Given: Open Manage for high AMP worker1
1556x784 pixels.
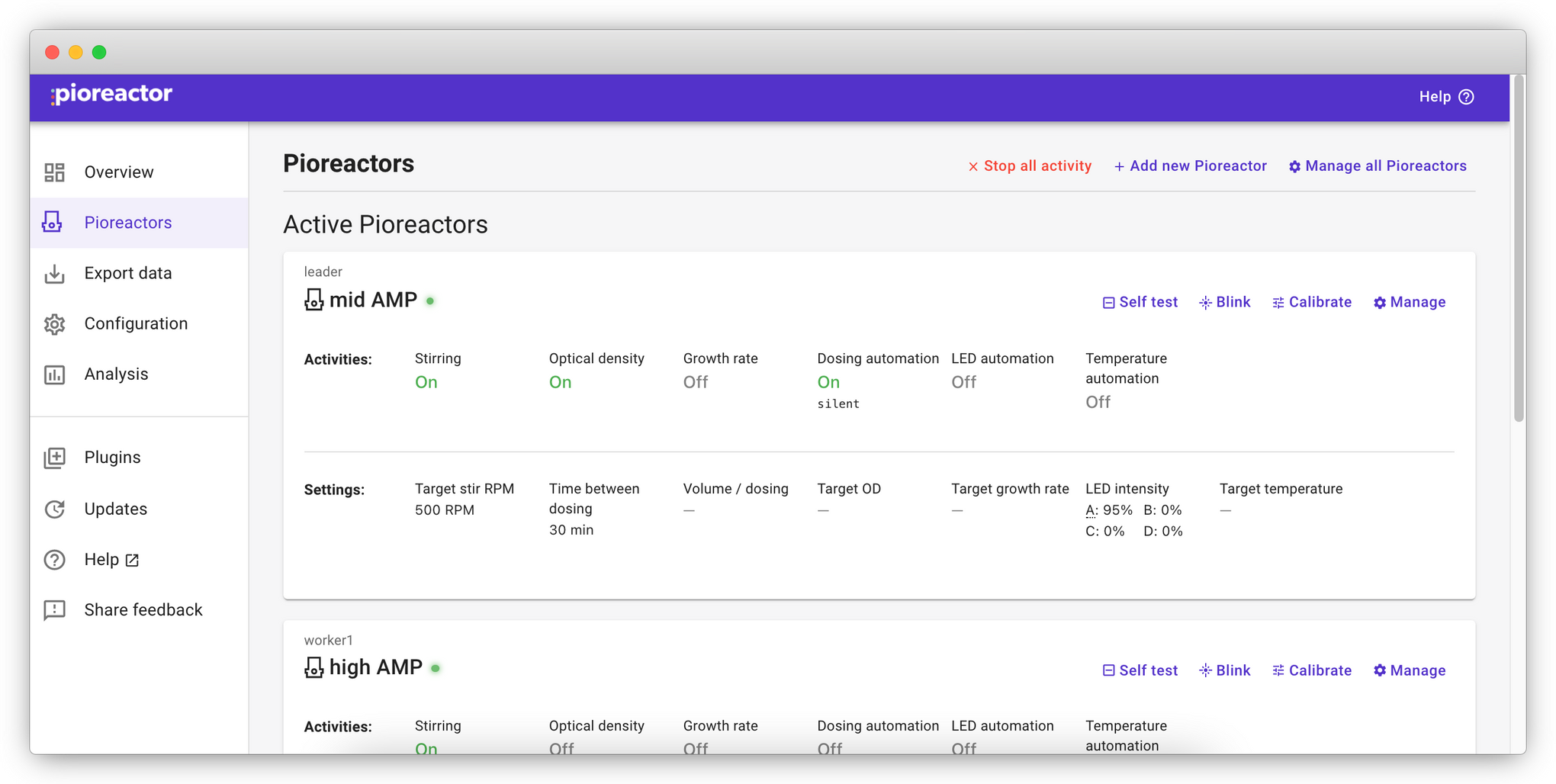Looking at the screenshot, I should [1409, 670].
